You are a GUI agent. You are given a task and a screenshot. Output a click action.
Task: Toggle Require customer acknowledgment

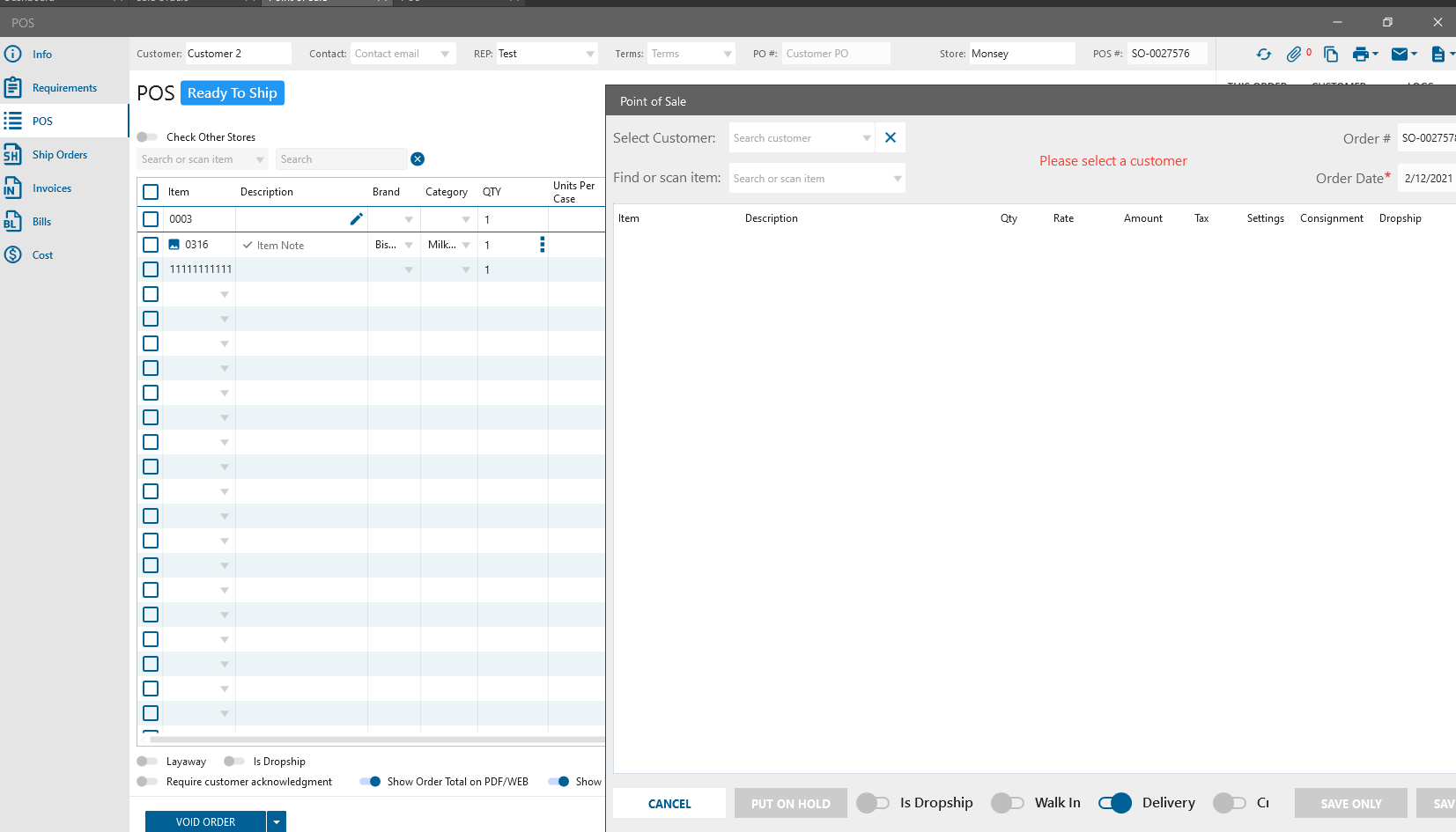[147, 782]
